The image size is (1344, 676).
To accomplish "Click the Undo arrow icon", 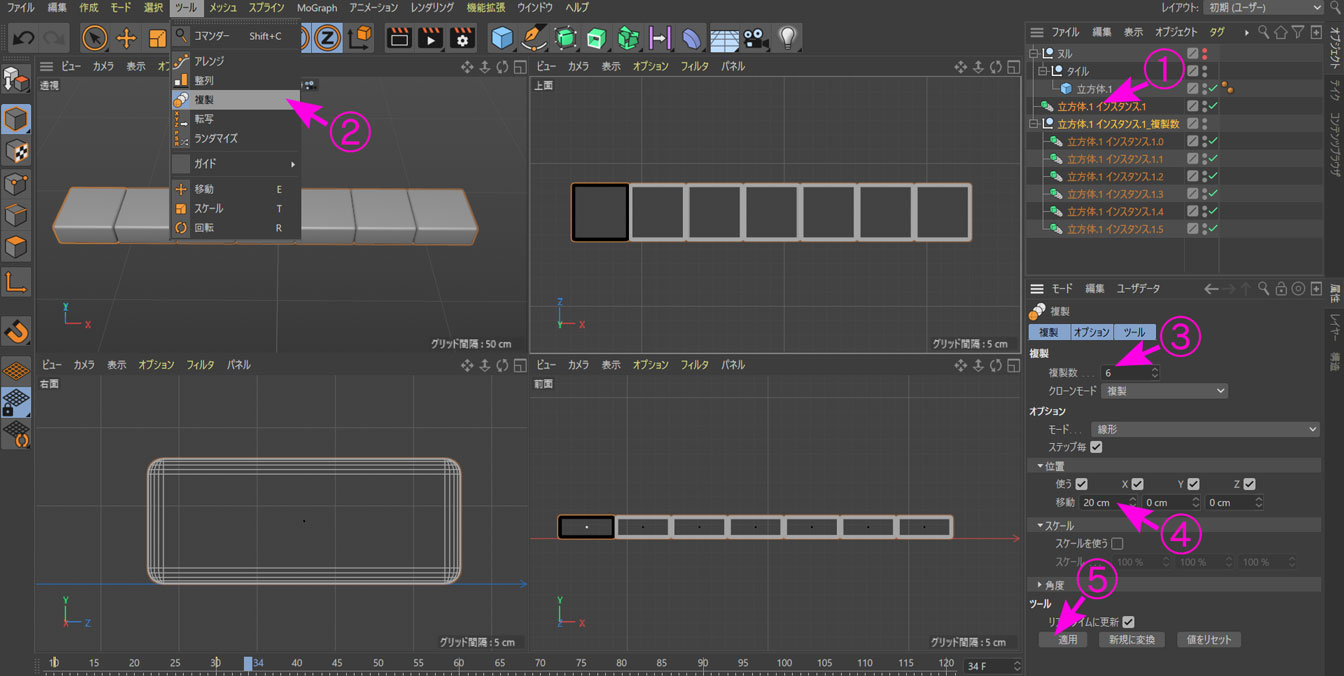I will (x=23, y=39).
